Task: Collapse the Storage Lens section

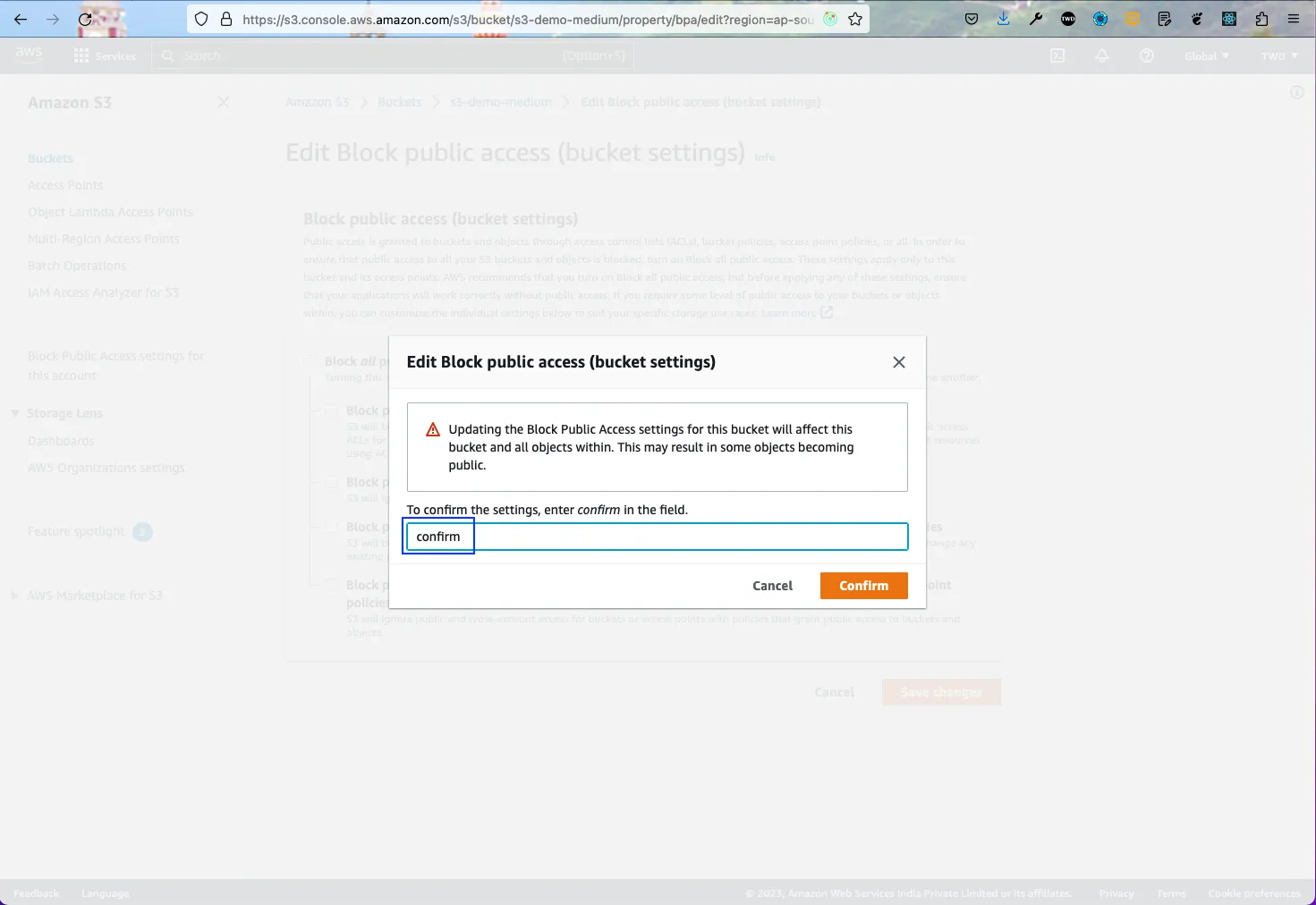Action: point(15,413)
